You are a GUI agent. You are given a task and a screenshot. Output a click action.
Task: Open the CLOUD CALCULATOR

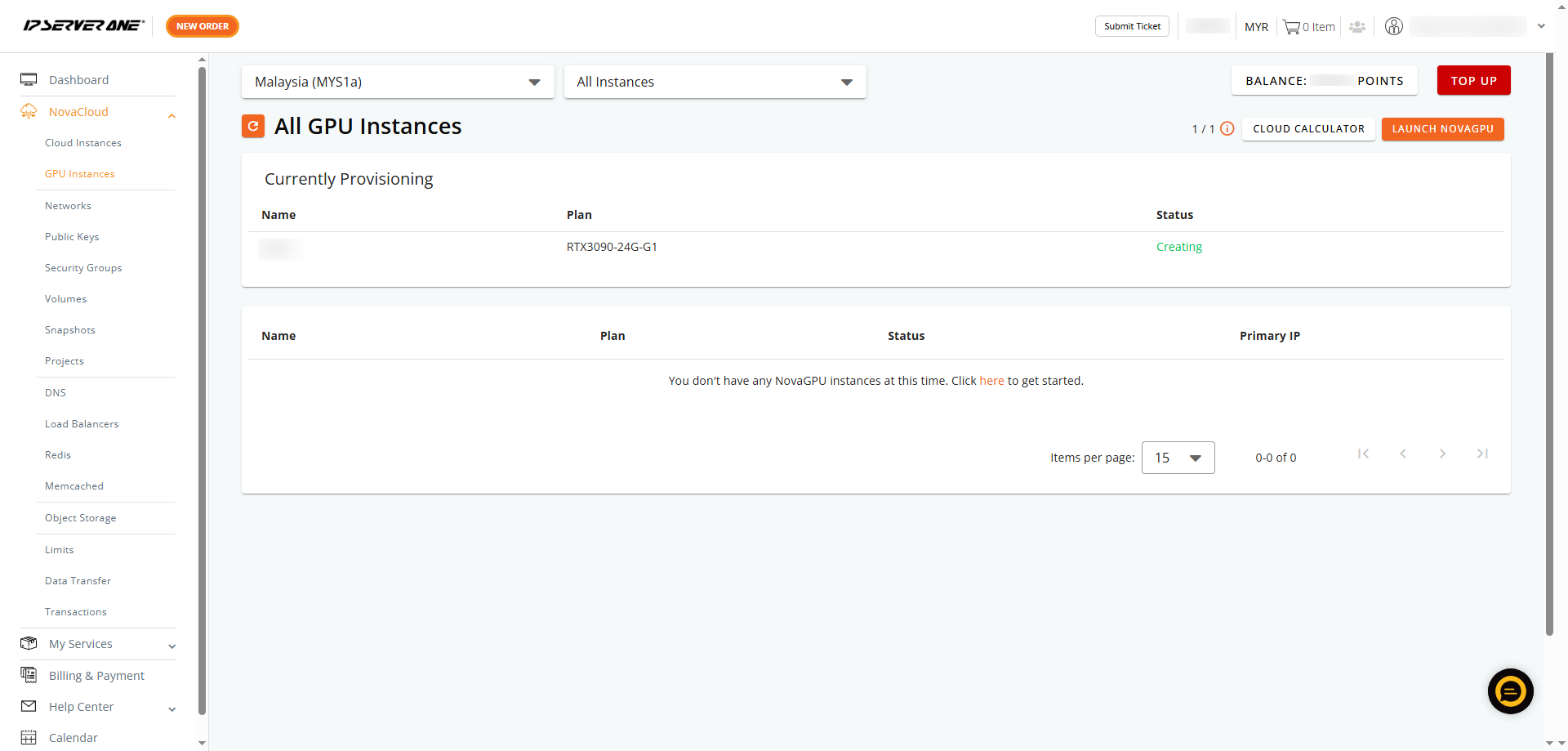click(1308, 129)
